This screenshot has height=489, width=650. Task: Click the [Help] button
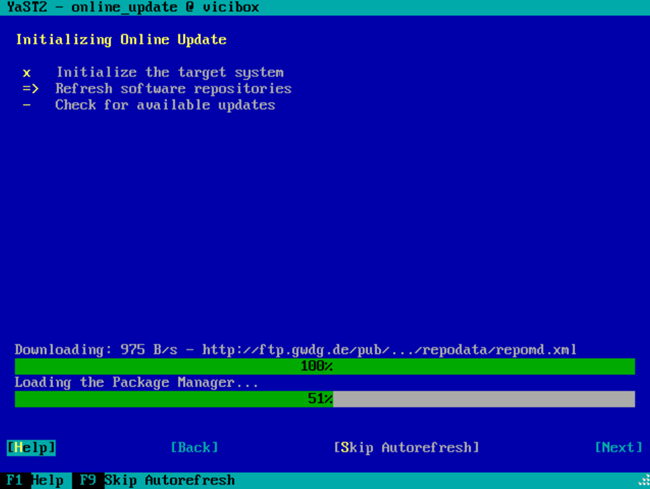(x=31, y=447)
